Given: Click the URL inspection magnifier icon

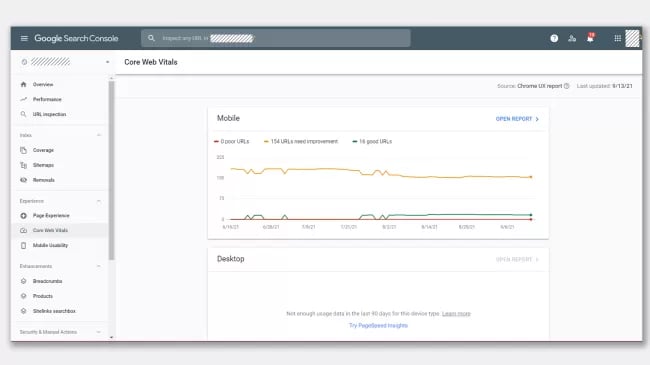Looking at the screenshot, I should click(24, 114).
